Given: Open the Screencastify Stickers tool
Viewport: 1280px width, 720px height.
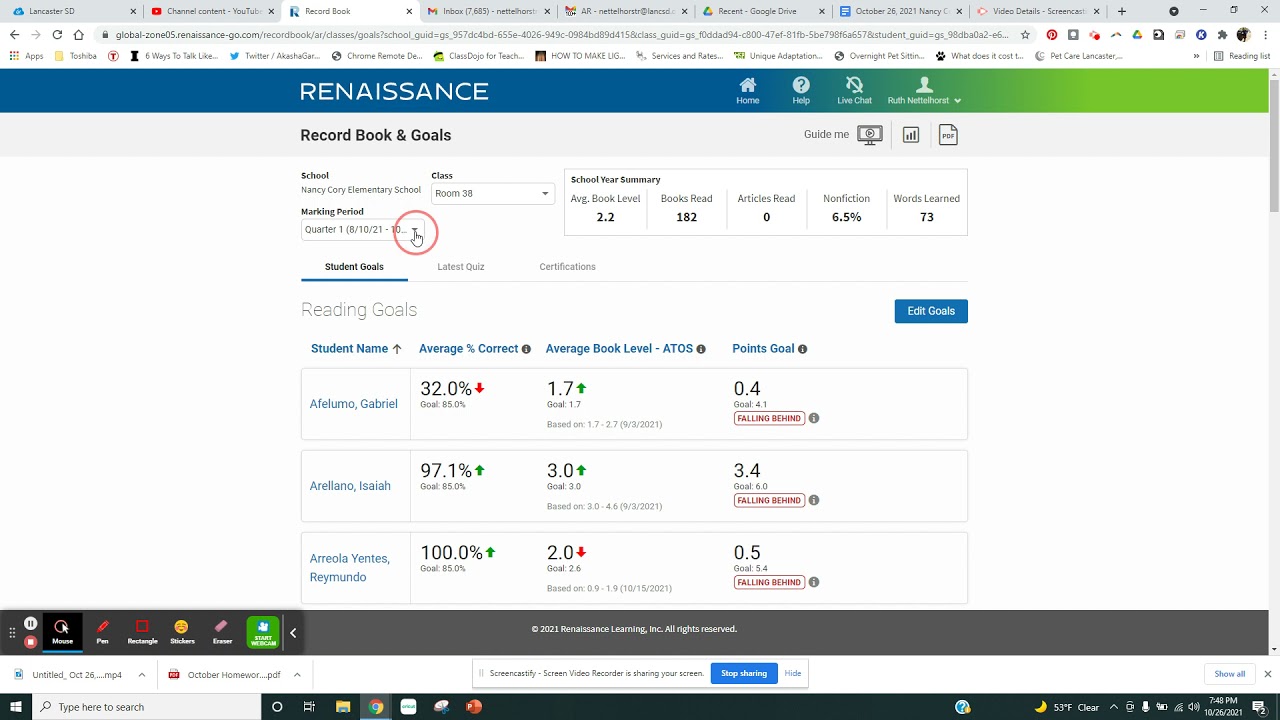Looking at the screenshot, I should tap(182, 632).
